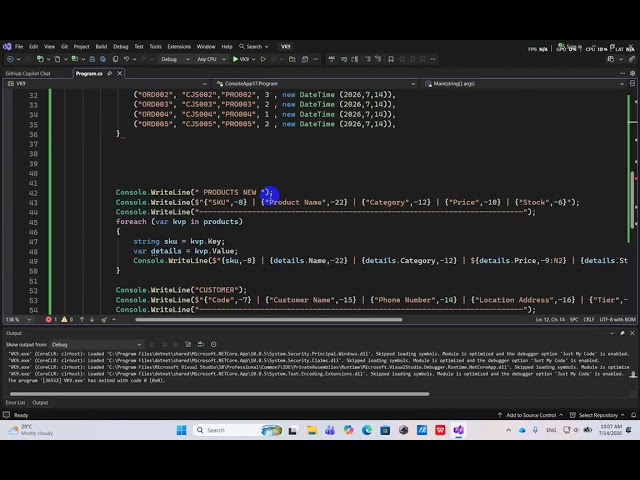The width and height of the screenshot is (640, 480).
Task: Navigate backward with the back arrow icon
Action: click(x=11, y=59)
